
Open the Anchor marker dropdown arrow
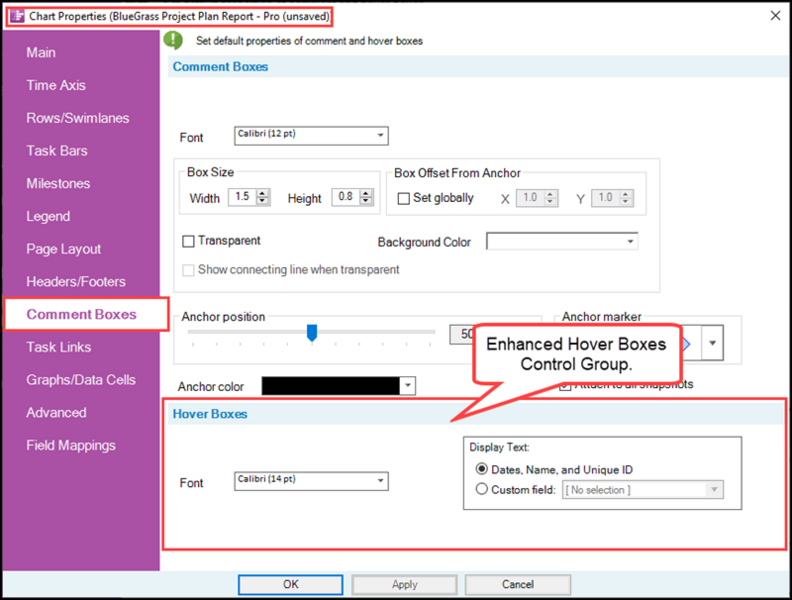712,343
